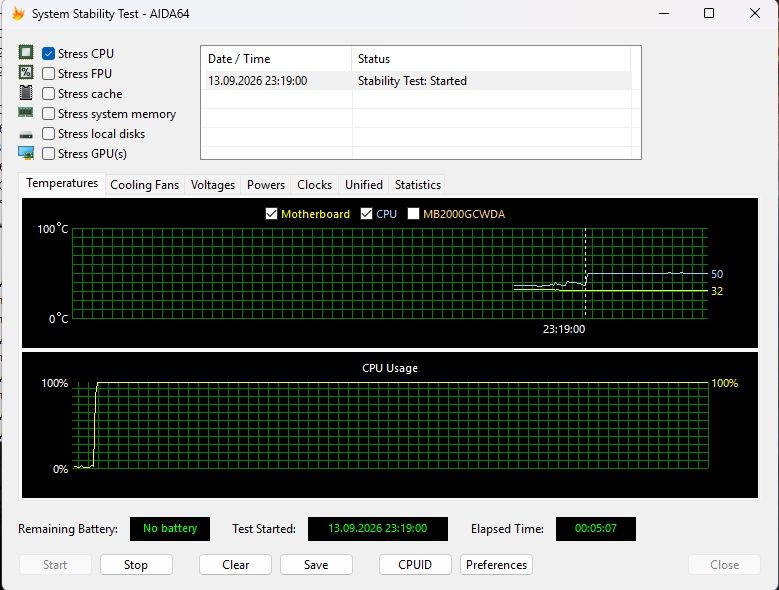Open the Voltages tab
Image resolution: width=779 pixels, height=590 pixels.
click(213, 185)
